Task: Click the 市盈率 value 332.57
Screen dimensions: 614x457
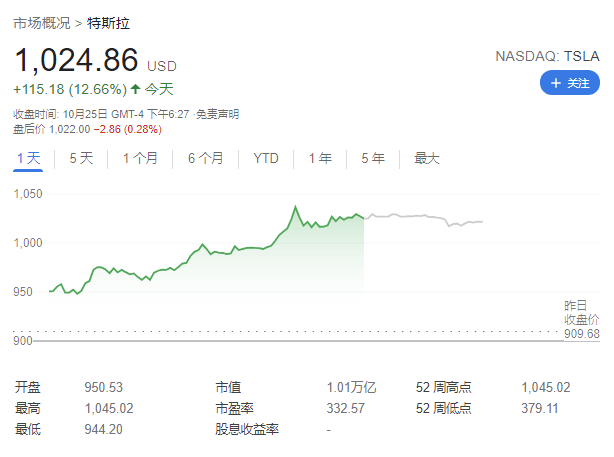Action: point(346,408)
